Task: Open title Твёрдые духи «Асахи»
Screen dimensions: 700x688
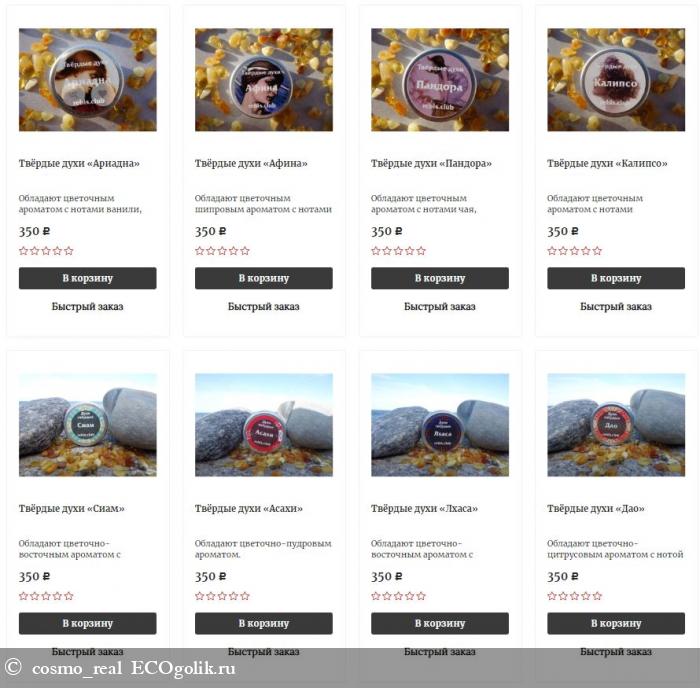Action: [249, 509]
